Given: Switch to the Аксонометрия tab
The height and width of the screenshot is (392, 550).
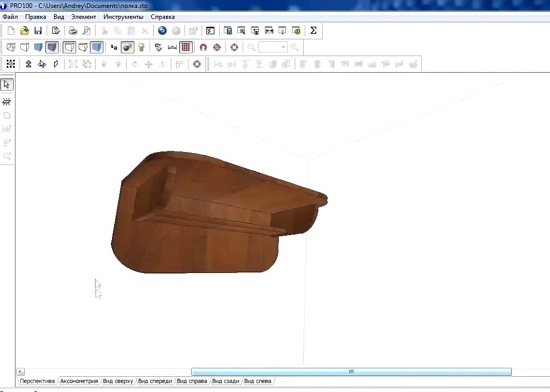Looking at the screenshot, I should point(79,381).
